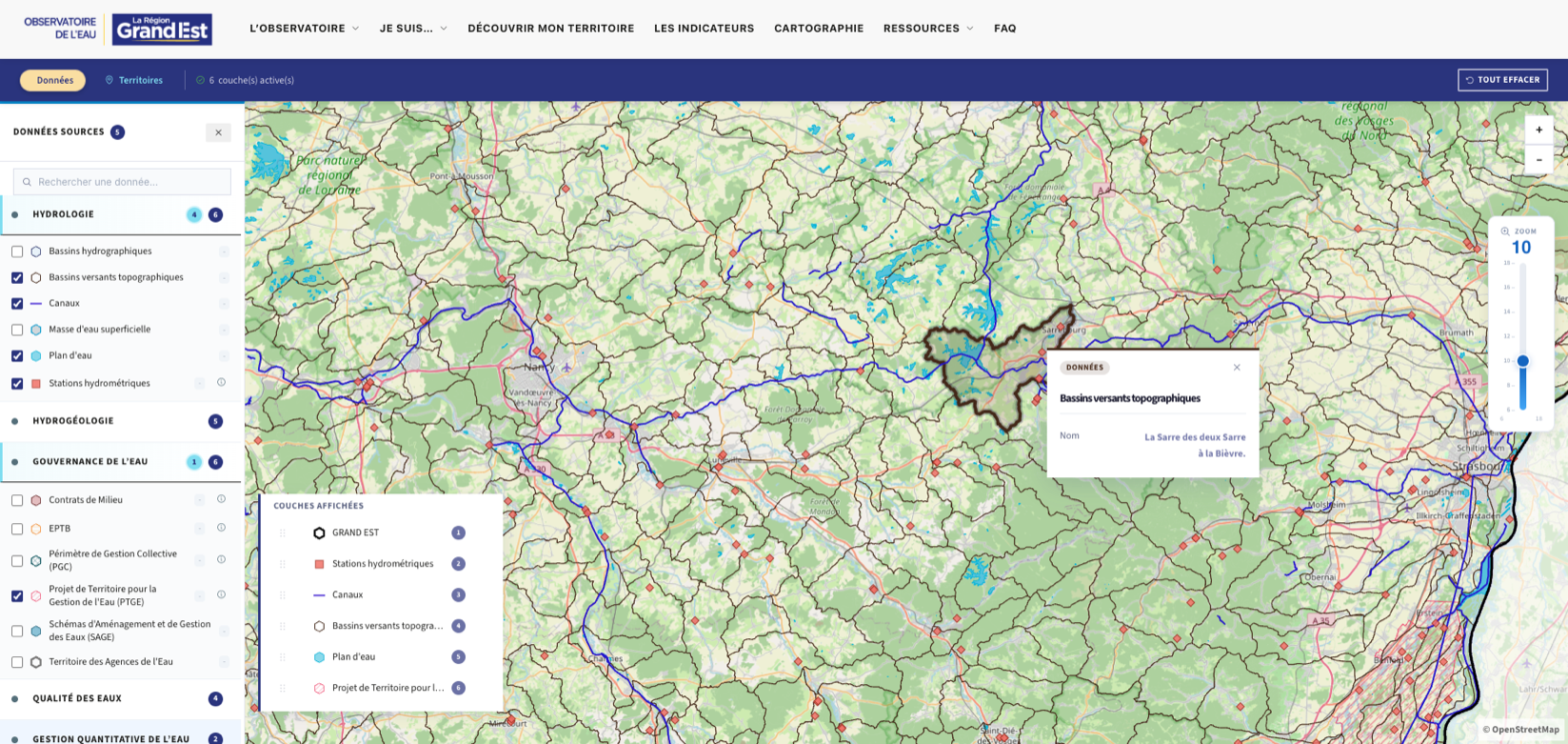
Task: Expand the Hydrogéologie section
Action: coord(122,421)
